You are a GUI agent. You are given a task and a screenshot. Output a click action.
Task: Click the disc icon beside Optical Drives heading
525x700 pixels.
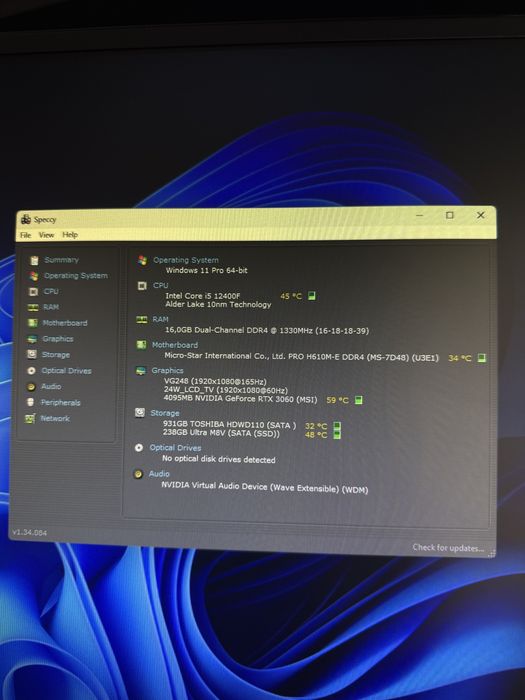tap(139, 447)
